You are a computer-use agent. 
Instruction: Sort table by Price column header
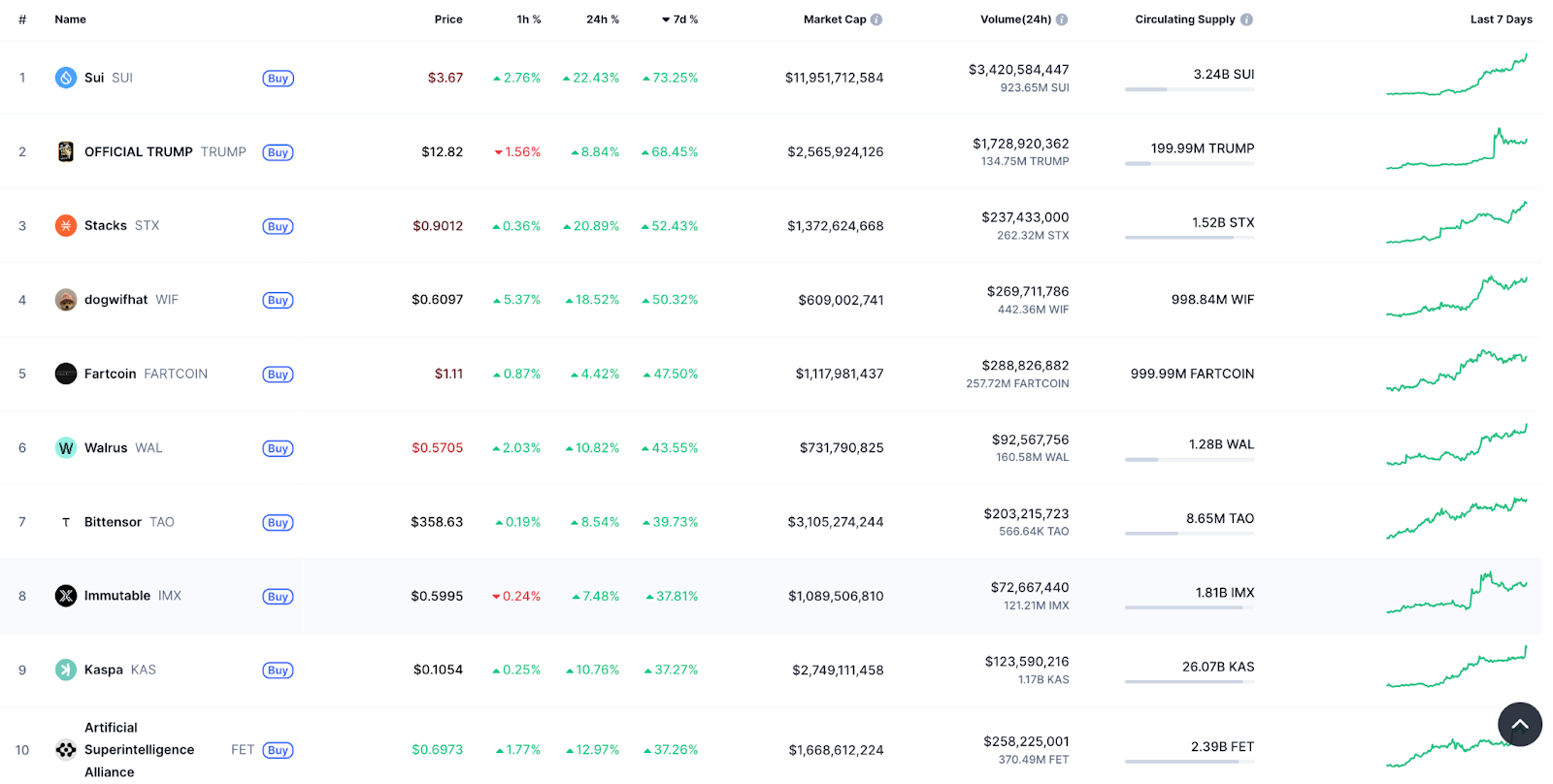[448, 19]
